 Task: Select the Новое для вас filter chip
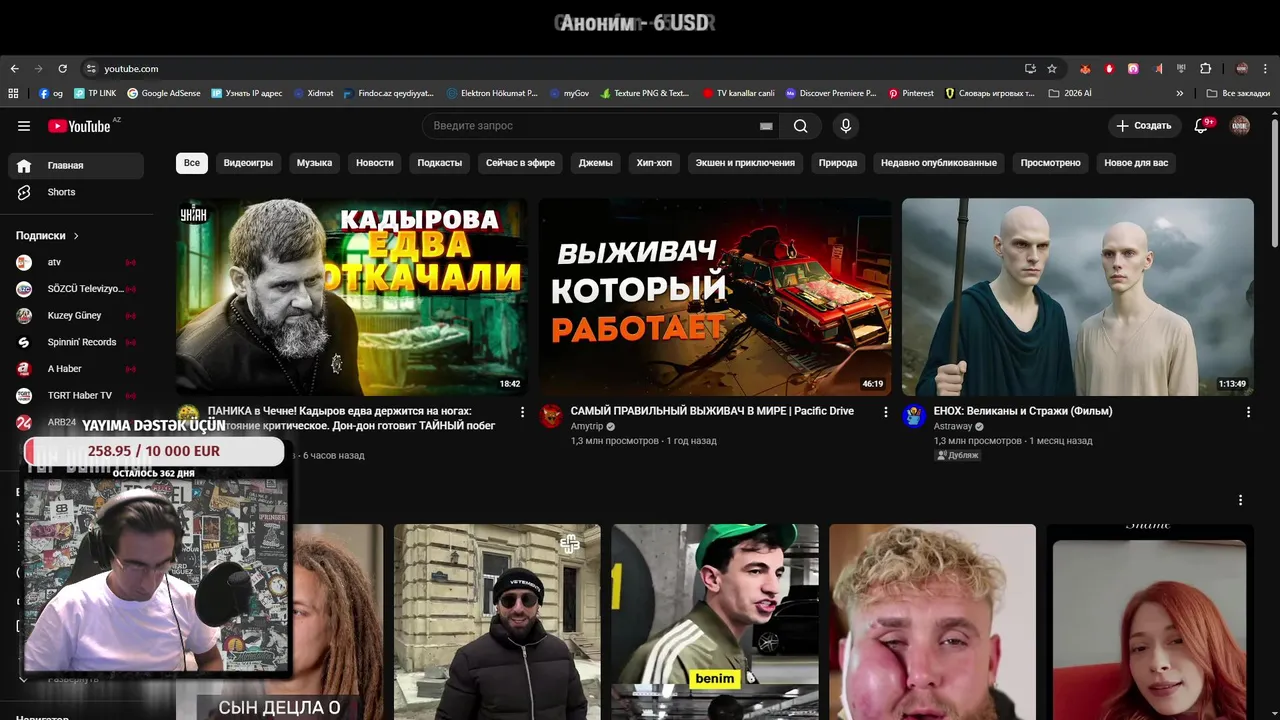coord(1136,163)
